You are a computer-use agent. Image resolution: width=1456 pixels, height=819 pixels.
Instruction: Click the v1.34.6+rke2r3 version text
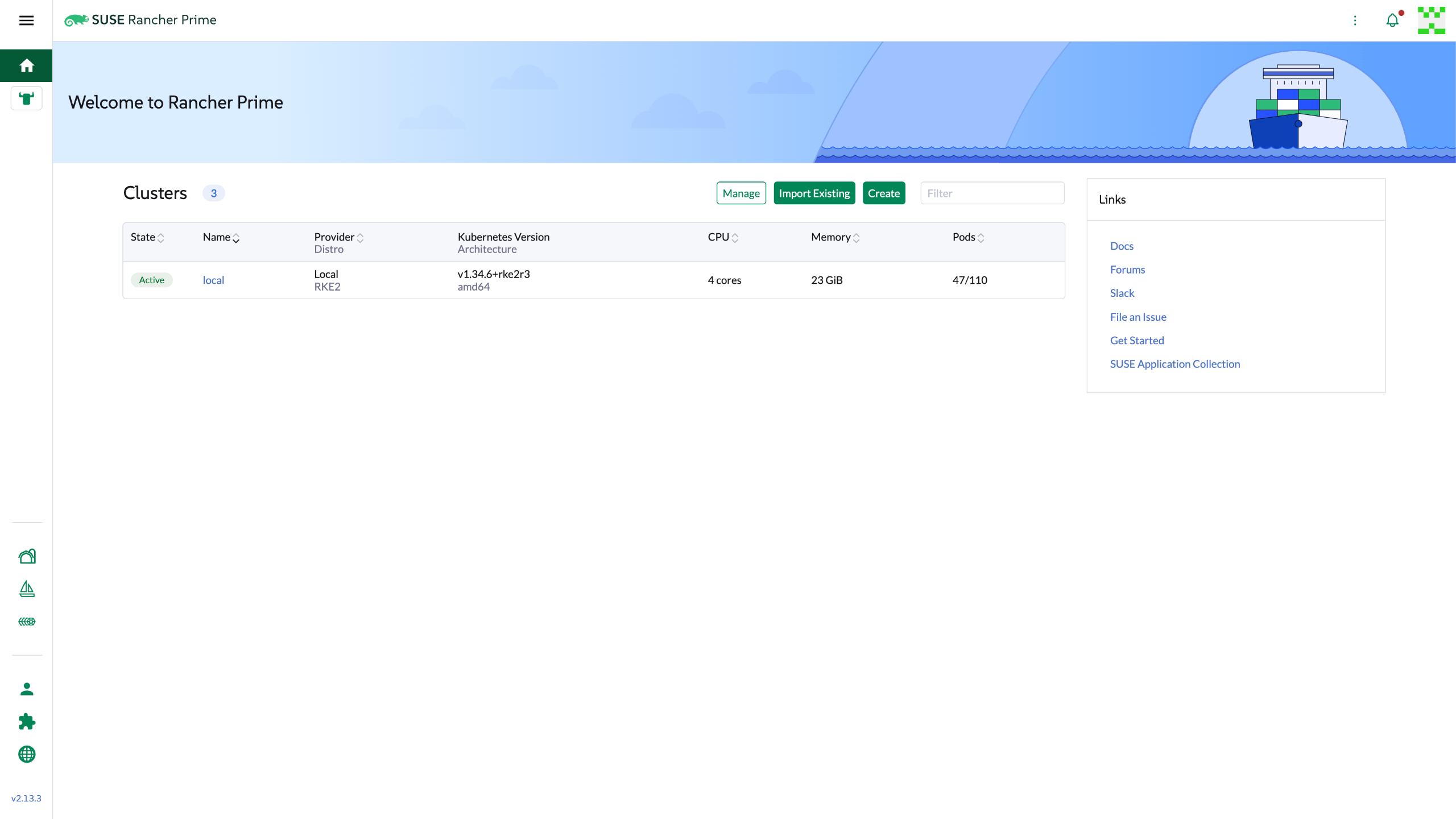[x=494, y=274]
